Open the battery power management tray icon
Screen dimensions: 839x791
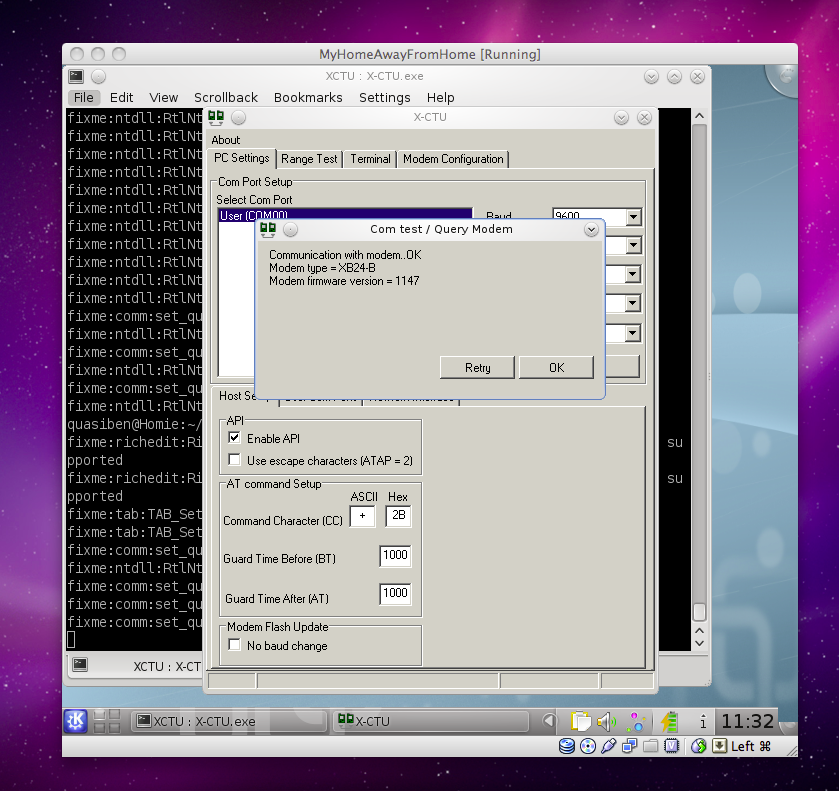coord(669,722)
